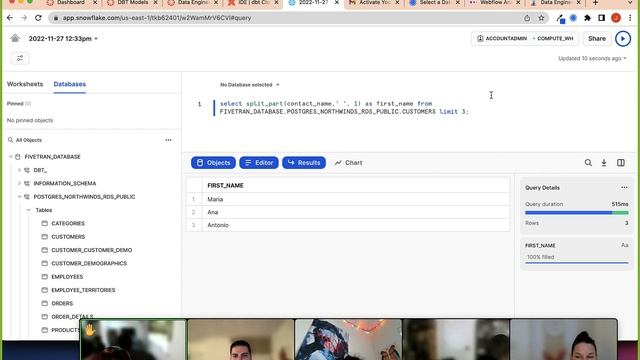Collapse FIVETRAN_DATABASE tree node

coord(11,157)
